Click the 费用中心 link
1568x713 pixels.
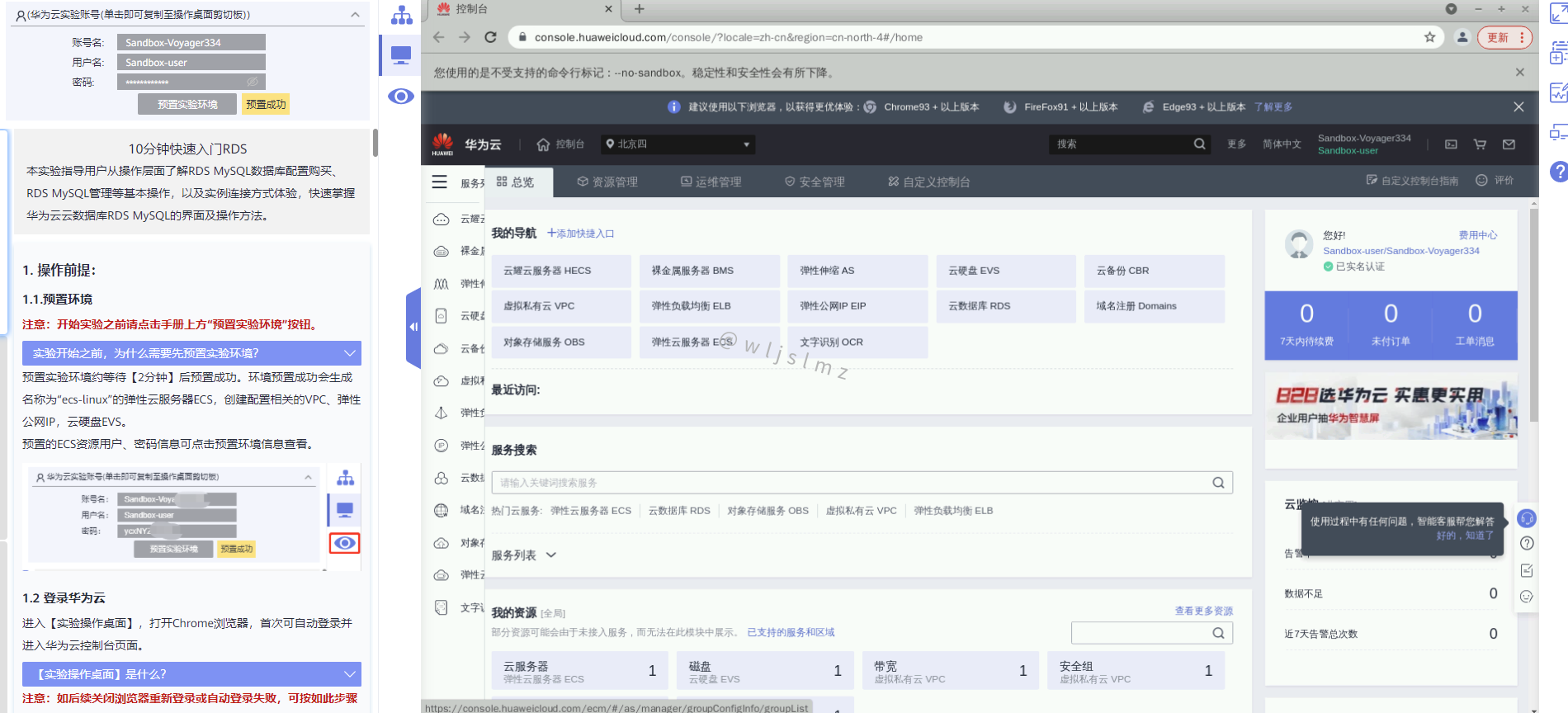[1477, 235]
